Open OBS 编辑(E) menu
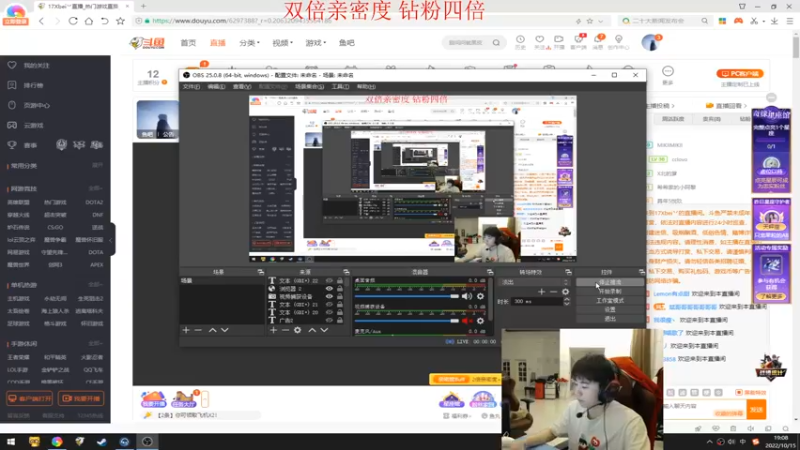Image resolution: width=800 pixels, height=450 pixels. click(x=216, y=87)
